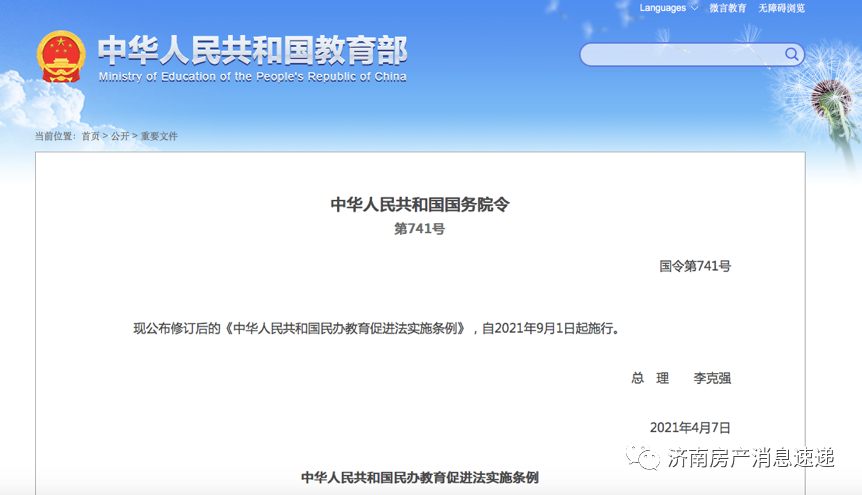Open 公开 in the breadcrumb
The height and width of the screenshot is (495, 862).
120,136
